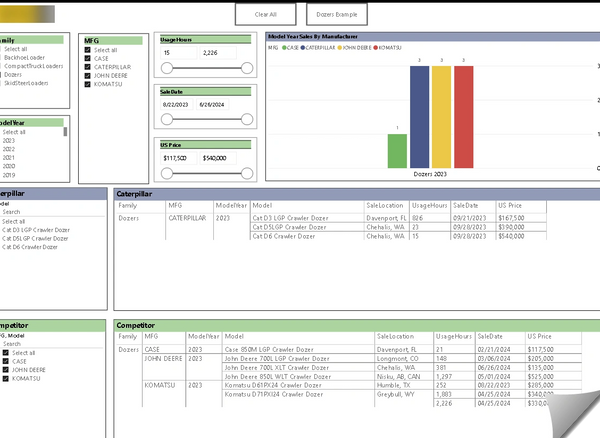Toggle the CATERPILLAR checkbox in MFG slicer

click(x=87, y=67)
